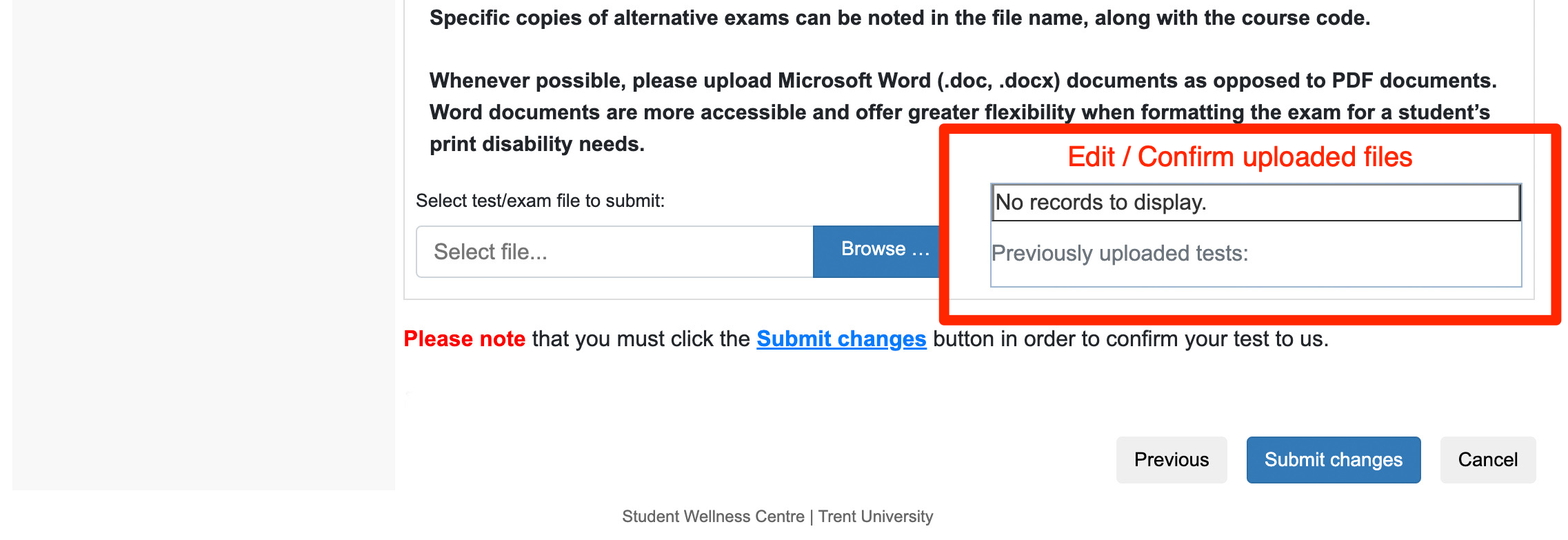Select the No records to display row
This screenshot has height=540, width=1568.
tap(1255, 203)
